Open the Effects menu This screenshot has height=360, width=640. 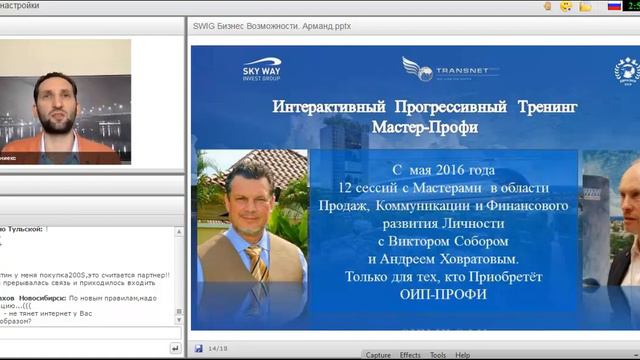410,355
